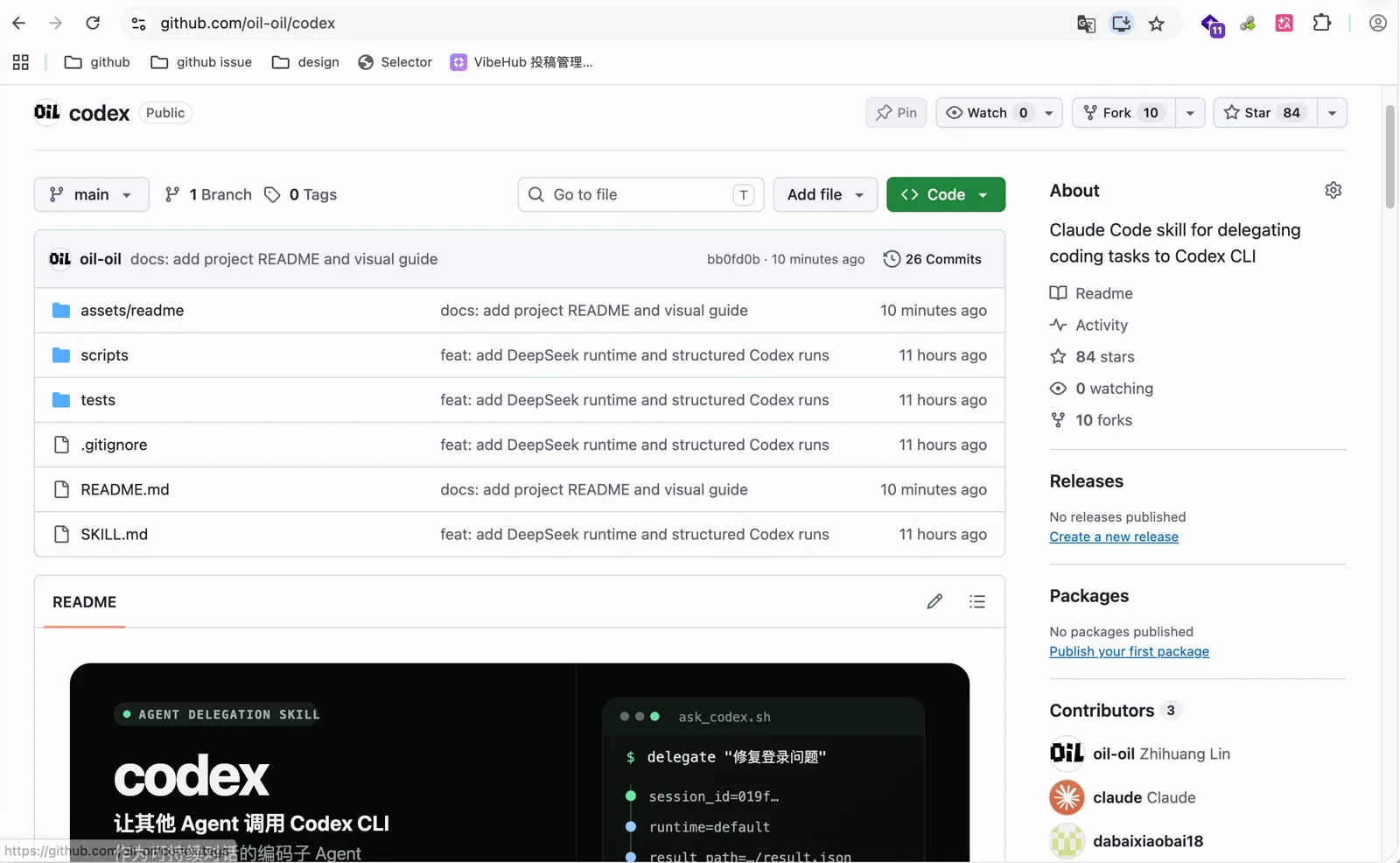Screen dimensions: 1400x863
Task: Edit the README with the pencil icon
Action: [x=934, y=601]
